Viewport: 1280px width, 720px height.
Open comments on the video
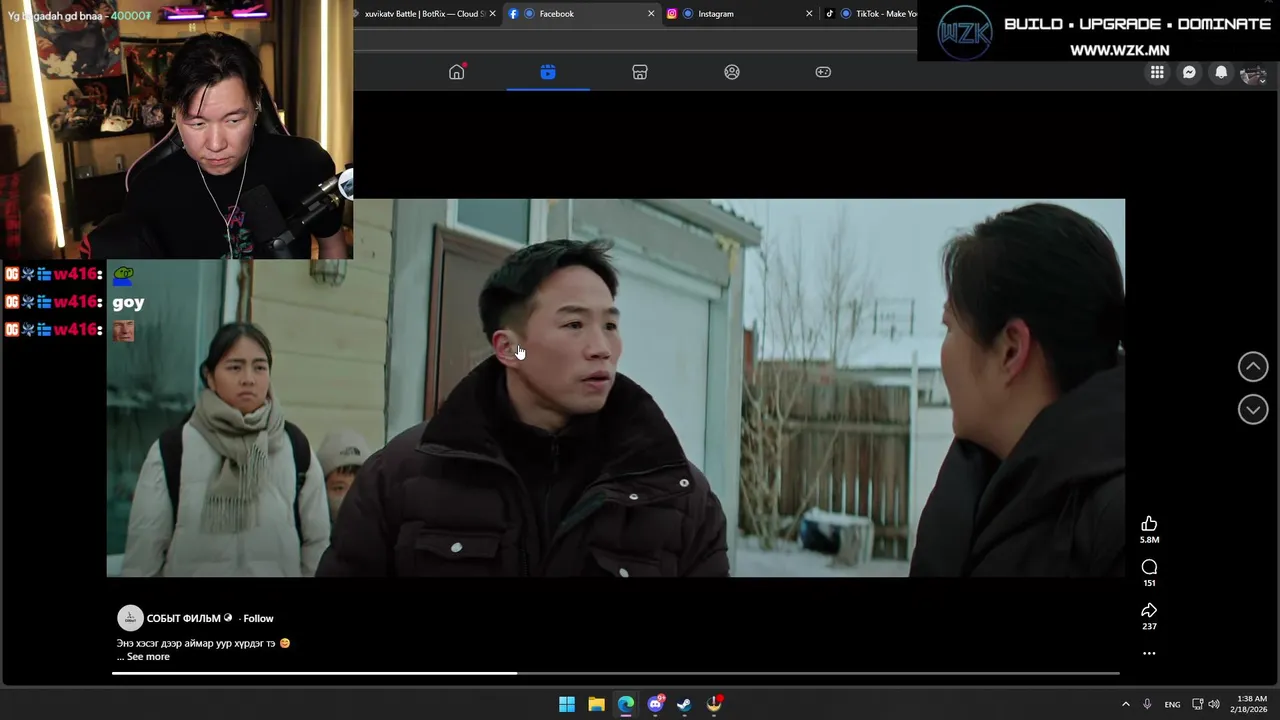tap(1149, 567)
